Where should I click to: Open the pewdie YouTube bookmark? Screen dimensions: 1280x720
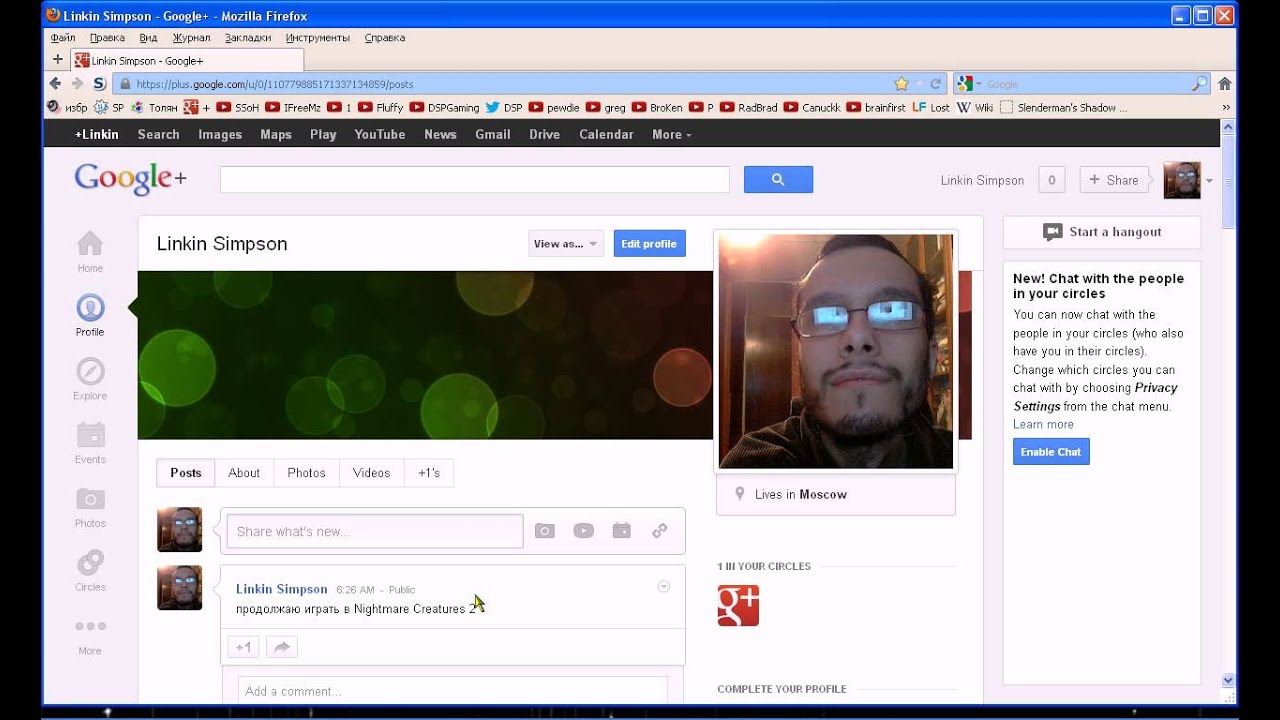tap(555, 107)
